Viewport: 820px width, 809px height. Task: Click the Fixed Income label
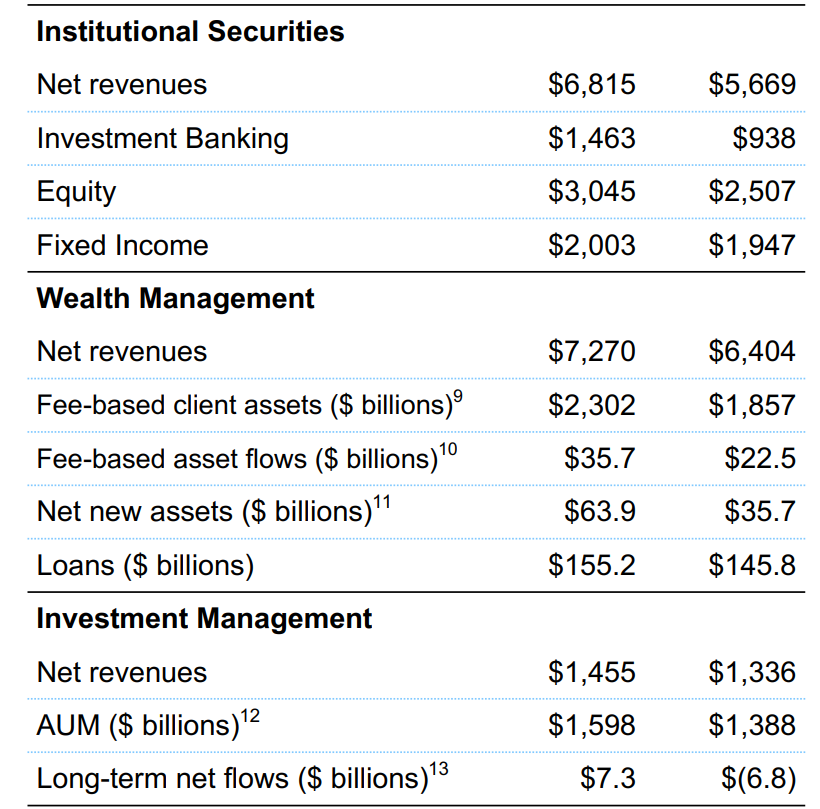point(122,245)
